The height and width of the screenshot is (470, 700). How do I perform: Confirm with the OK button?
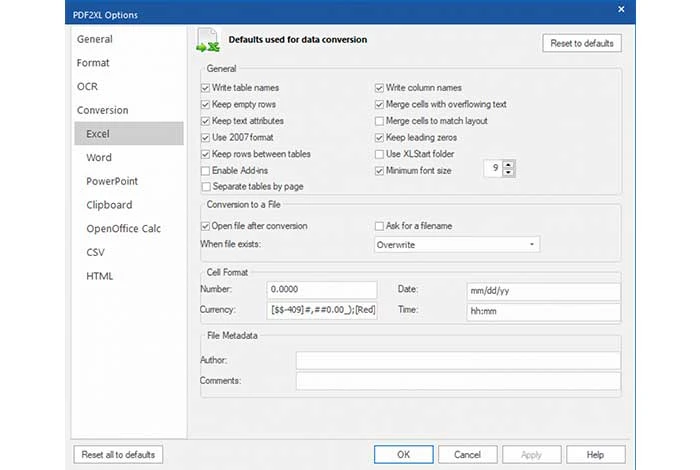pos(404,454)
